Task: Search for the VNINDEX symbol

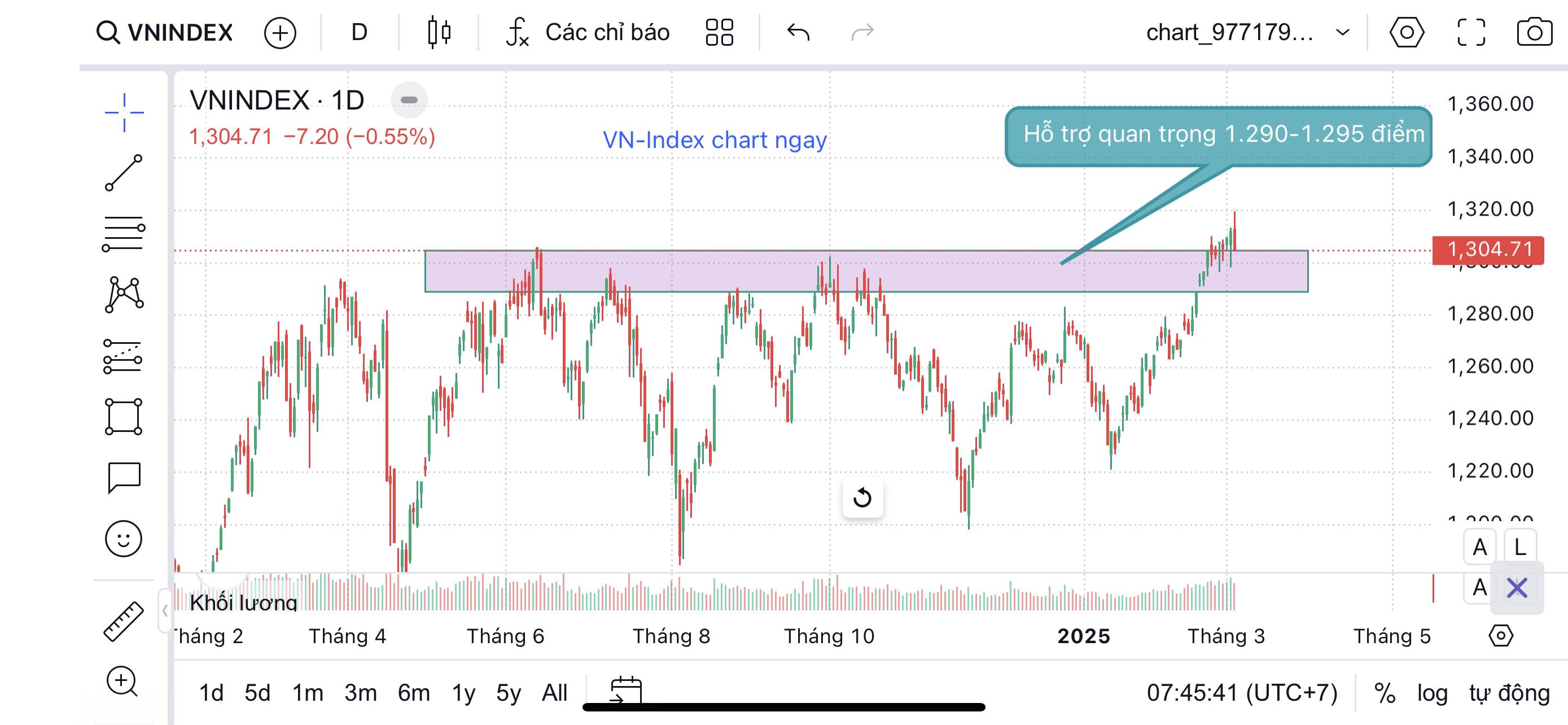Action: point(165,32)
